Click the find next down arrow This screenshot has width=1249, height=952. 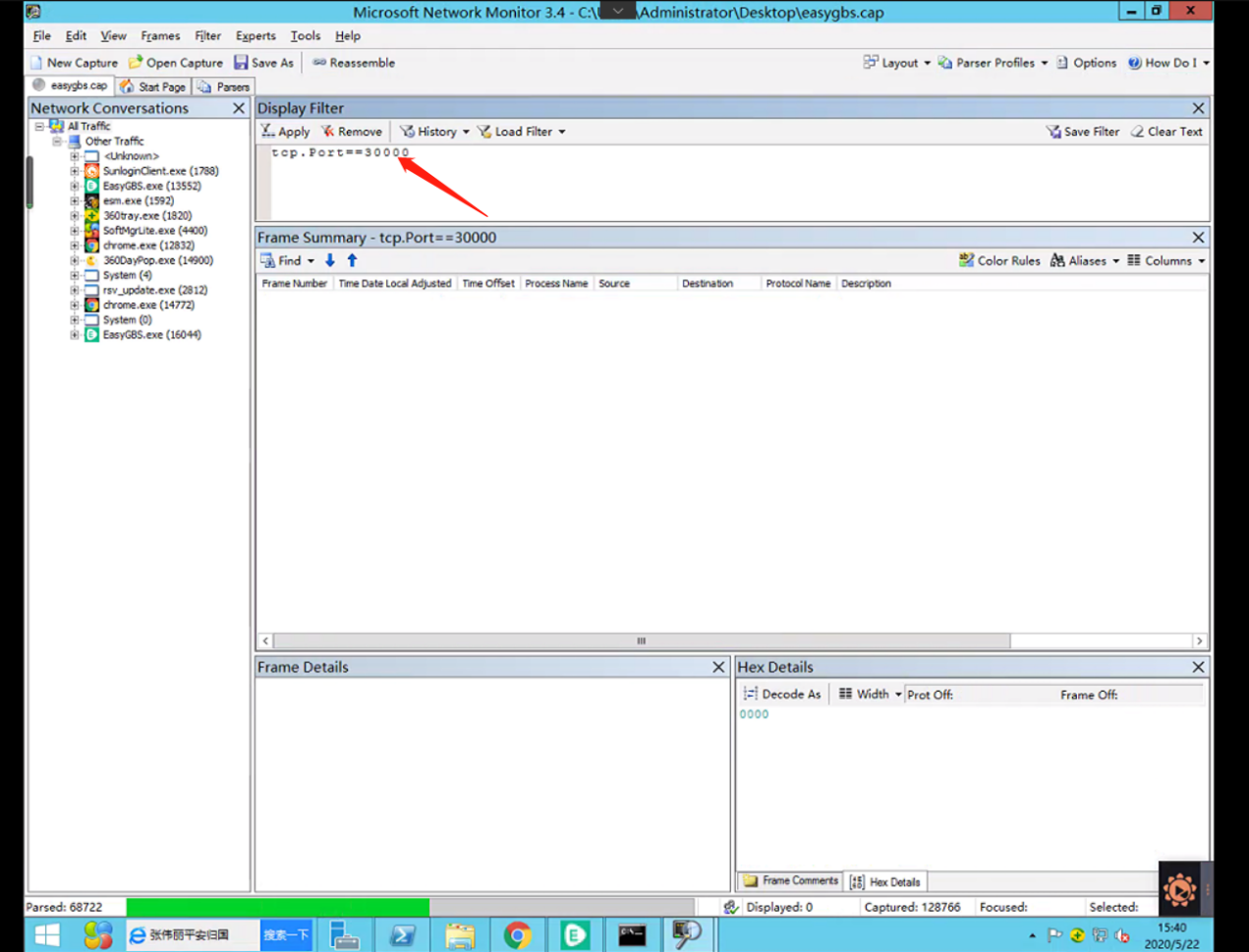(x=330, y=261)
